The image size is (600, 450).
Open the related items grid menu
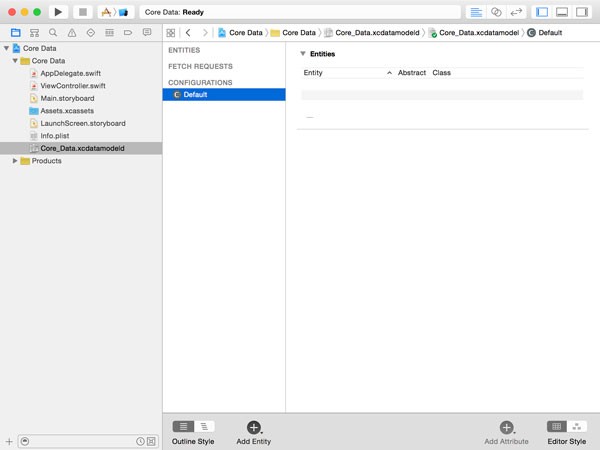171,33
